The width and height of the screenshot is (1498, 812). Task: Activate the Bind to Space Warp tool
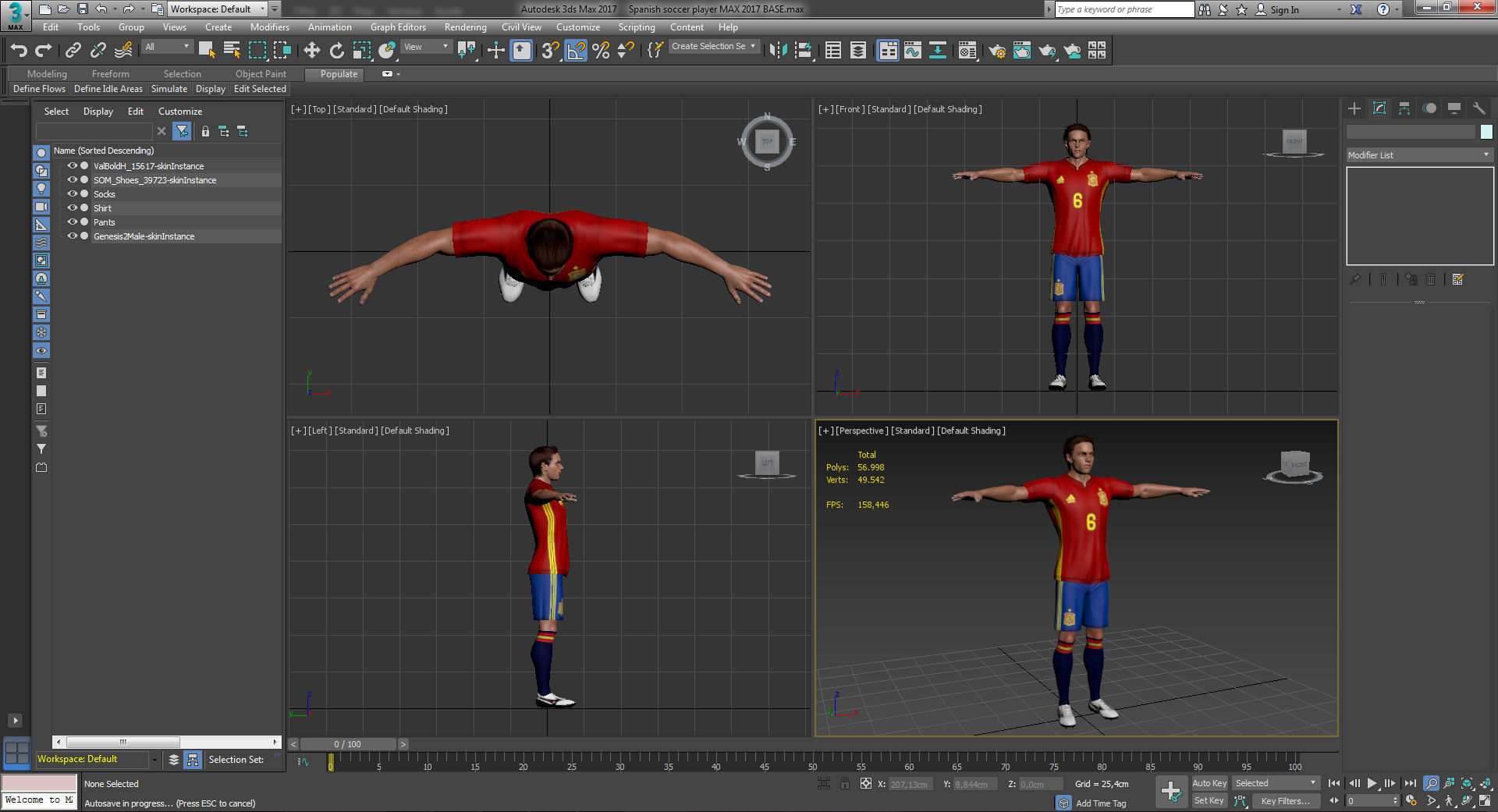[x=123, y=51]
